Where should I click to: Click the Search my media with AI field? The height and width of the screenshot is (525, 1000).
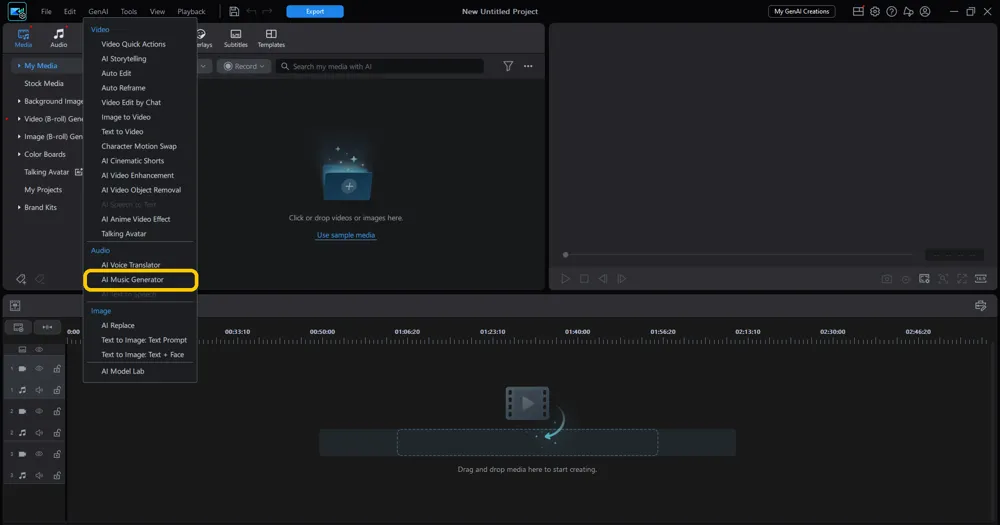tap(380, 66)
